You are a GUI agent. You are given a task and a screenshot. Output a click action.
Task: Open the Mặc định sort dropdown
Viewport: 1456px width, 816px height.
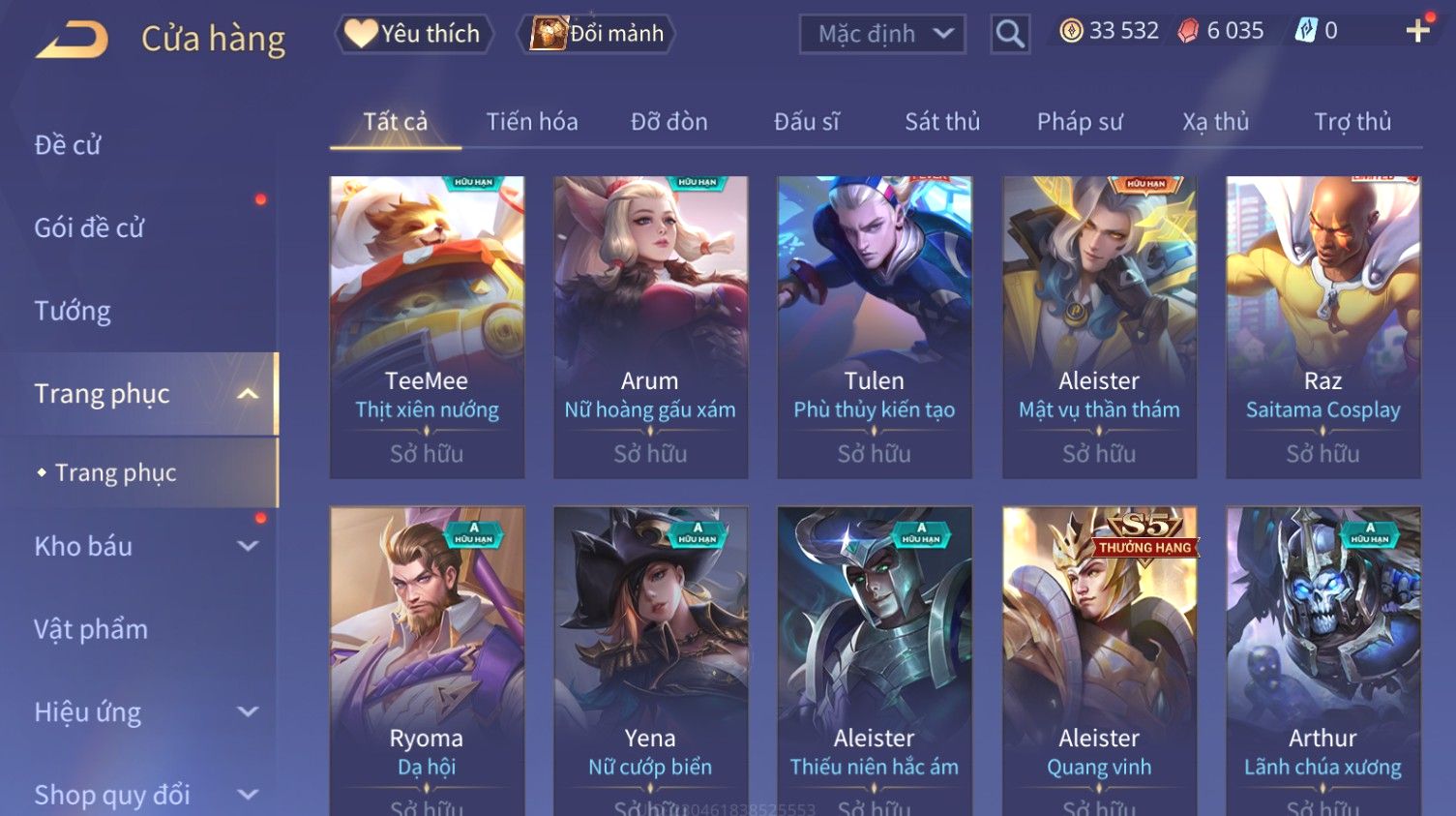point(882,34)
